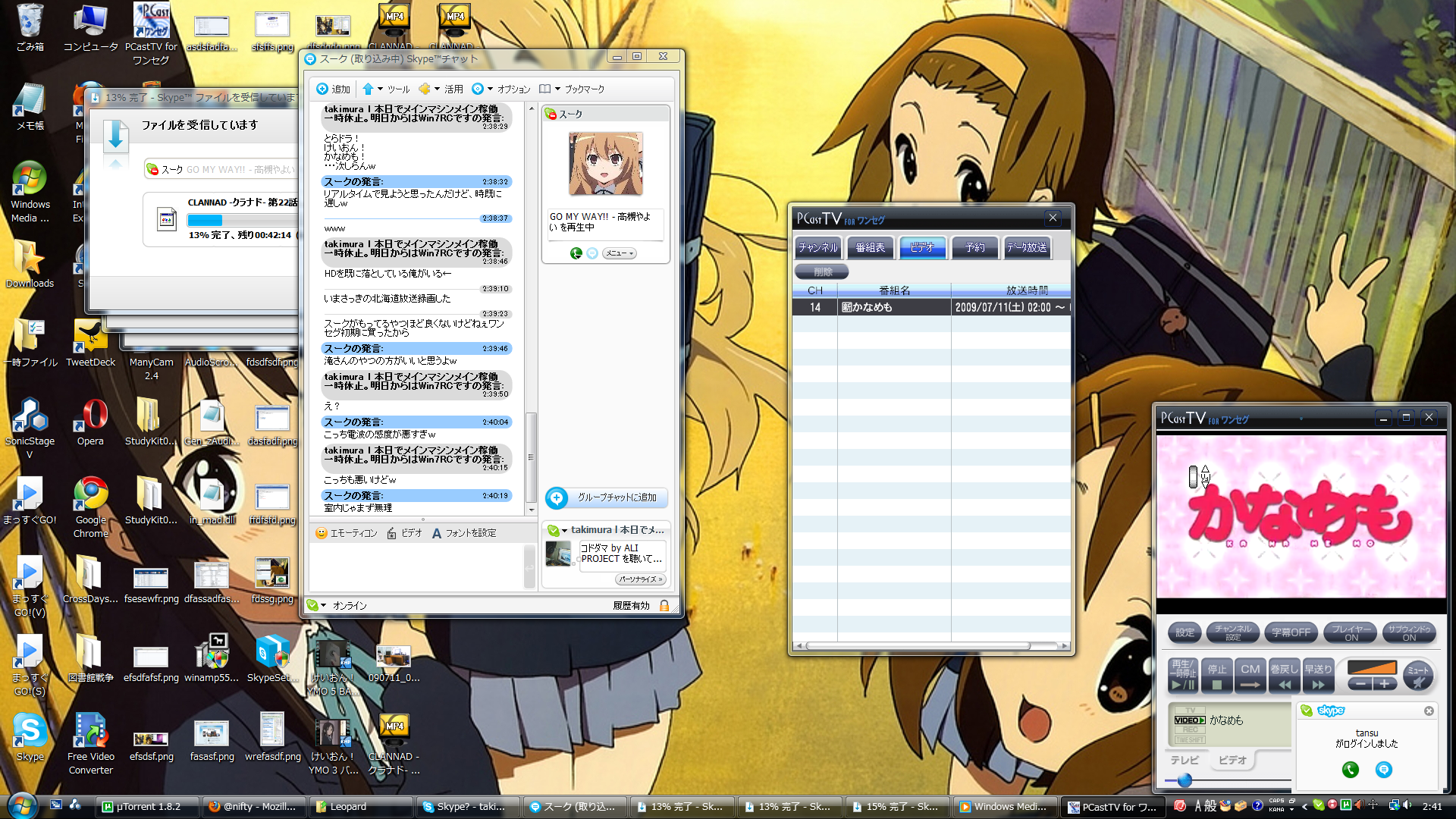
Task: Click the PCastTV playback position slider knob
Action: (x=1185, y=780)
